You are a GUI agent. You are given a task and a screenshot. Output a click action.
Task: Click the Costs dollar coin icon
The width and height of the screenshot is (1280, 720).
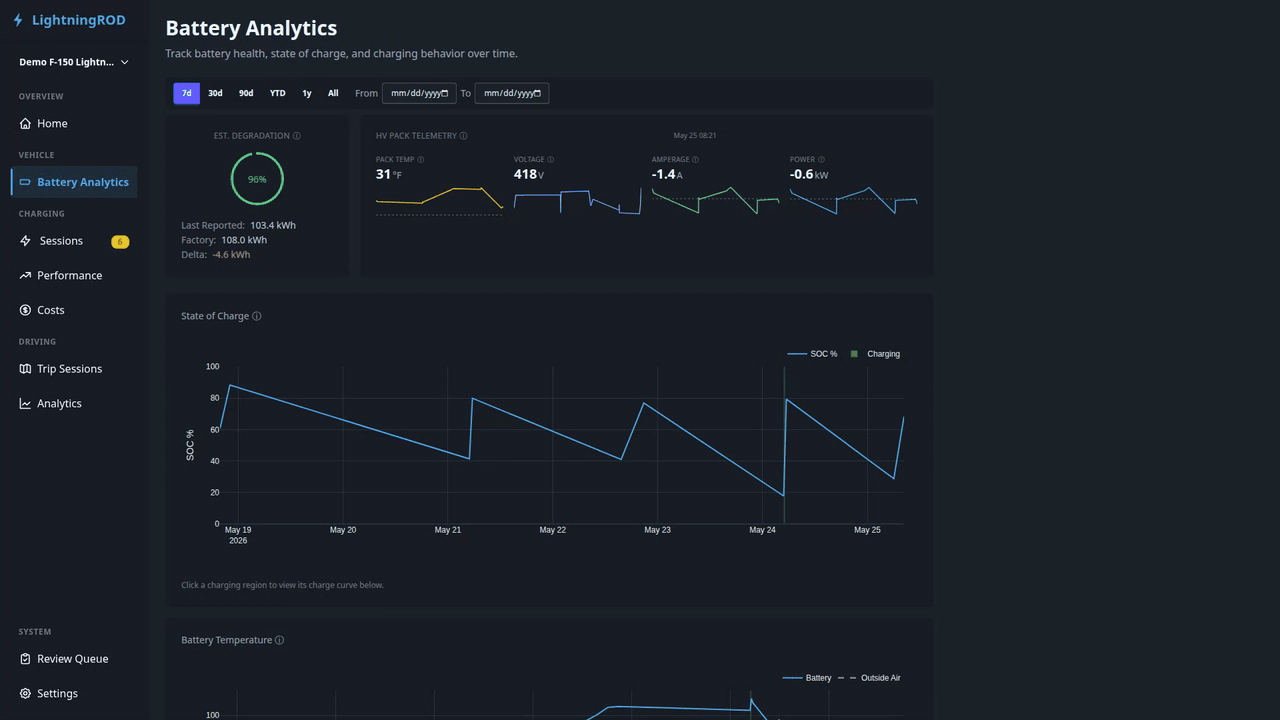pos(25,310)
